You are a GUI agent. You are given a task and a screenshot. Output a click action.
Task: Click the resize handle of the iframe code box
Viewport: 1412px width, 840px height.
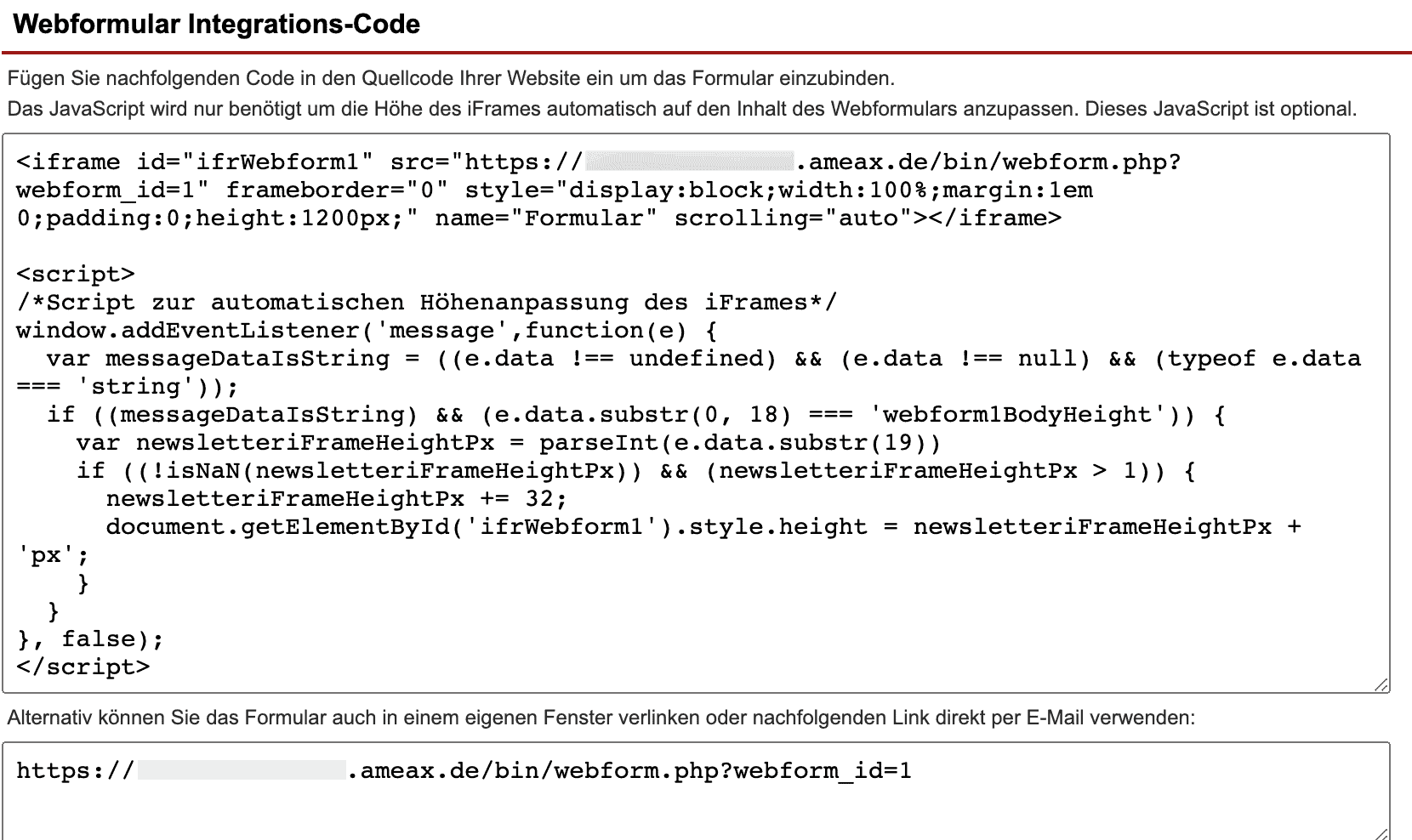point(1381,685)
